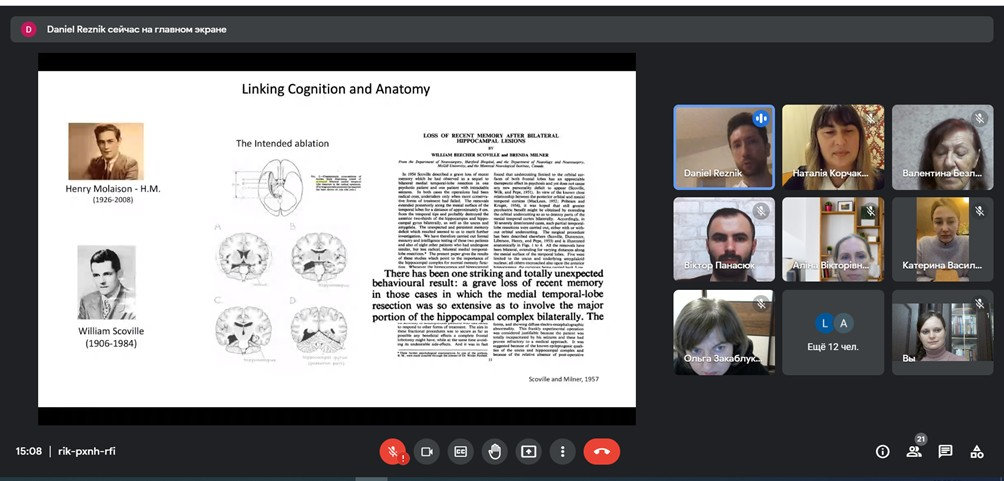The height and width of the screenshot is (481, 1004).
Task: Leave the call with the red hang-up button
Action: coord(601,452)
